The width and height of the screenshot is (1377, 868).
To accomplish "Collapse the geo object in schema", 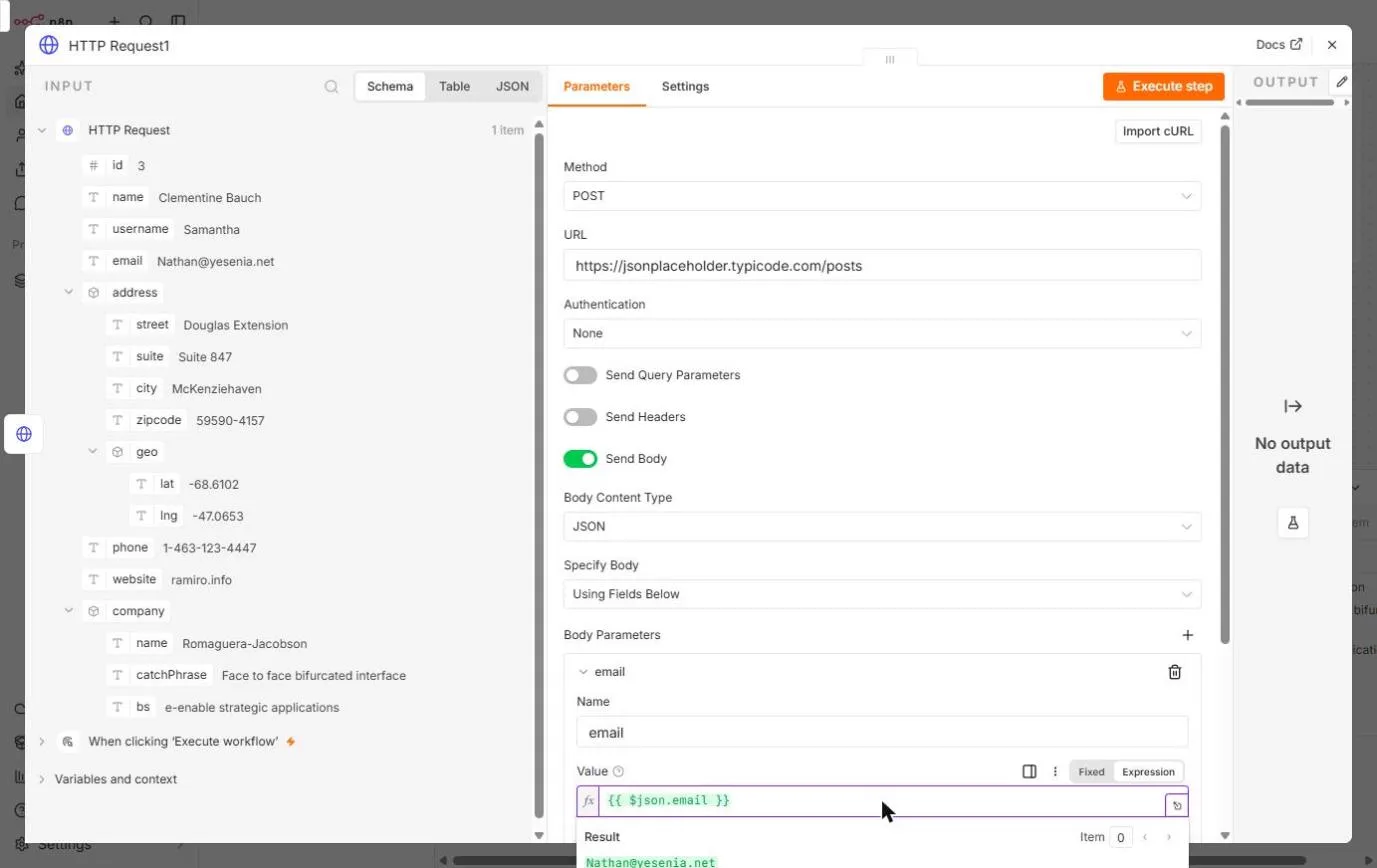I will 93,452.
